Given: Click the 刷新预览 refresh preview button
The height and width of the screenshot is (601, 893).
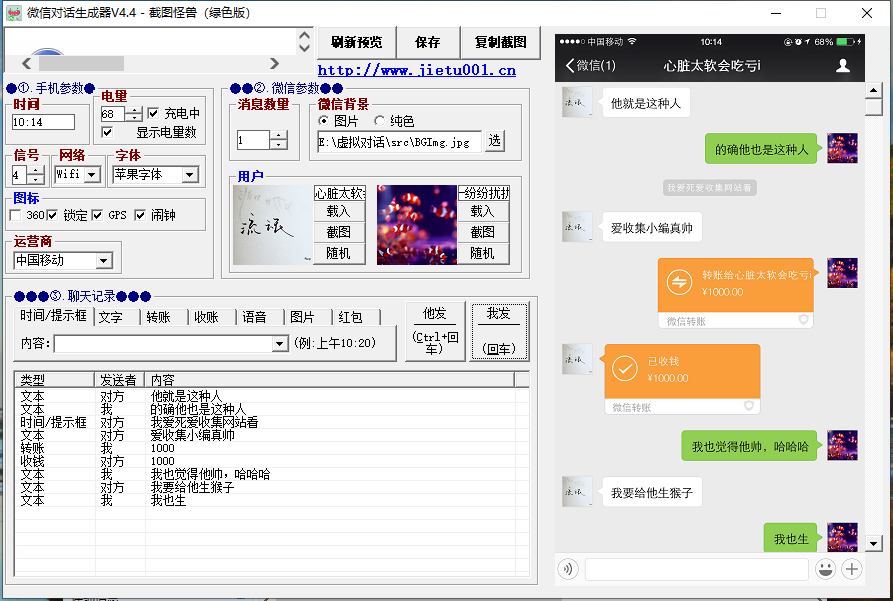Looking at the screenshot, I should [357, 42].
